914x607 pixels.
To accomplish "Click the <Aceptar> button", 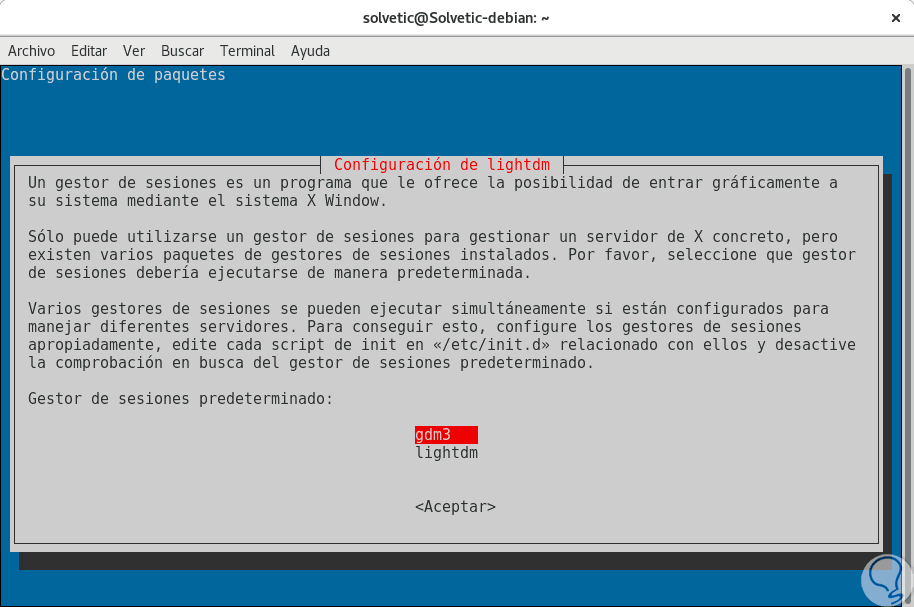I will pyautogui.click(x=455, y=507).
